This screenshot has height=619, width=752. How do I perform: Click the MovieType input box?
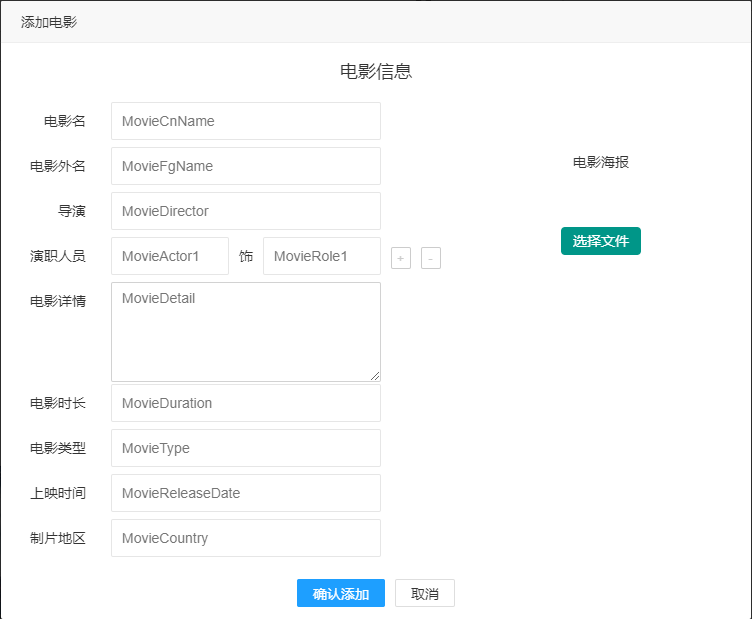(246, 448)
